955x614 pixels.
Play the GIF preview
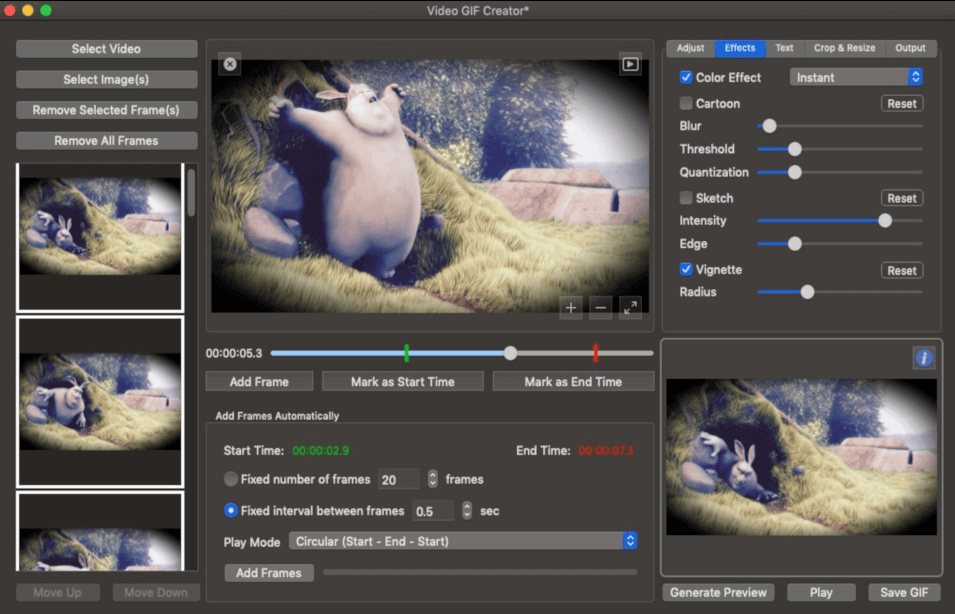pyautogui.click(x=821, y=592)
